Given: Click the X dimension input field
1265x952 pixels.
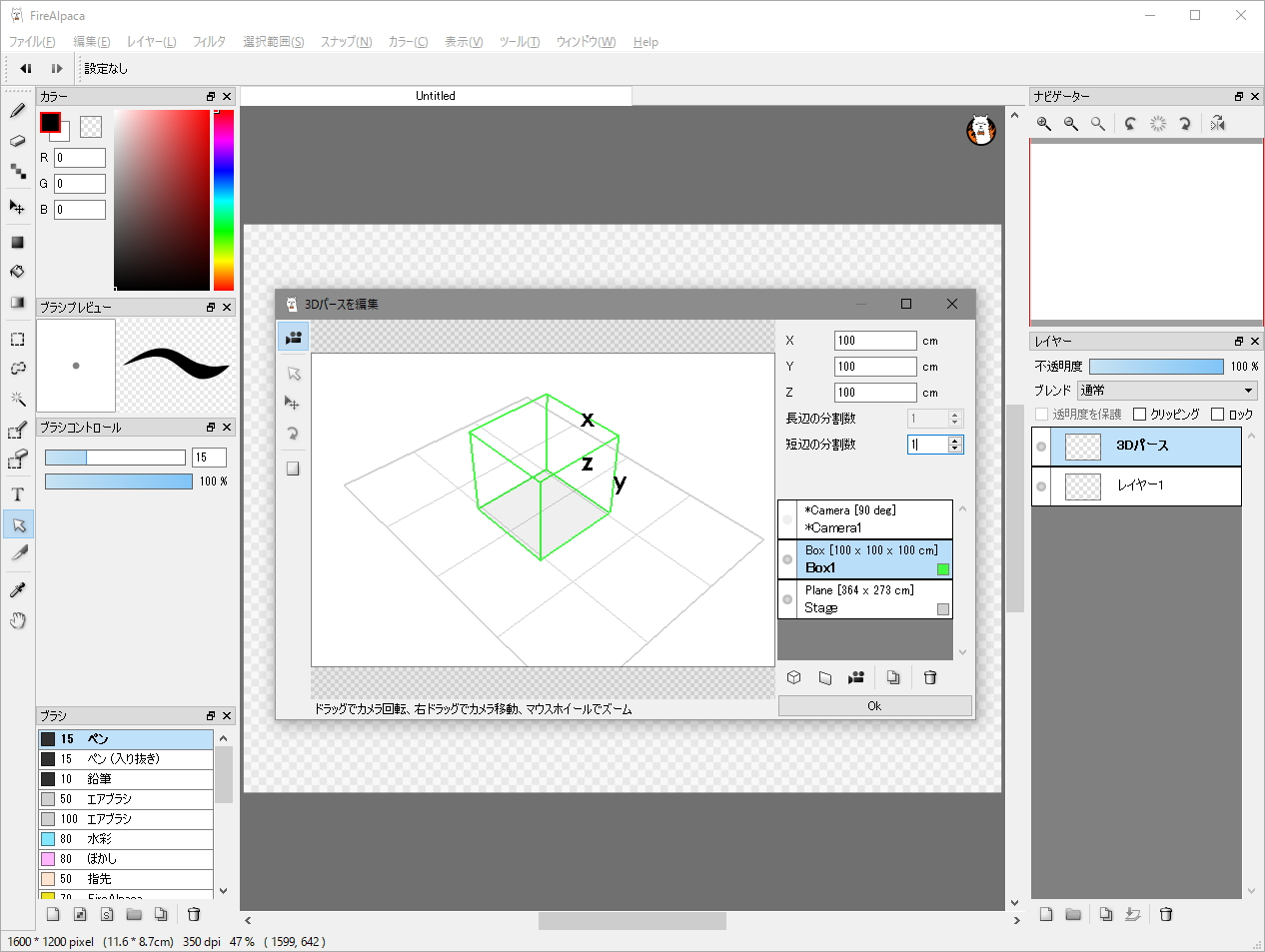Looking at the screenshot, I should pos(875,341).
